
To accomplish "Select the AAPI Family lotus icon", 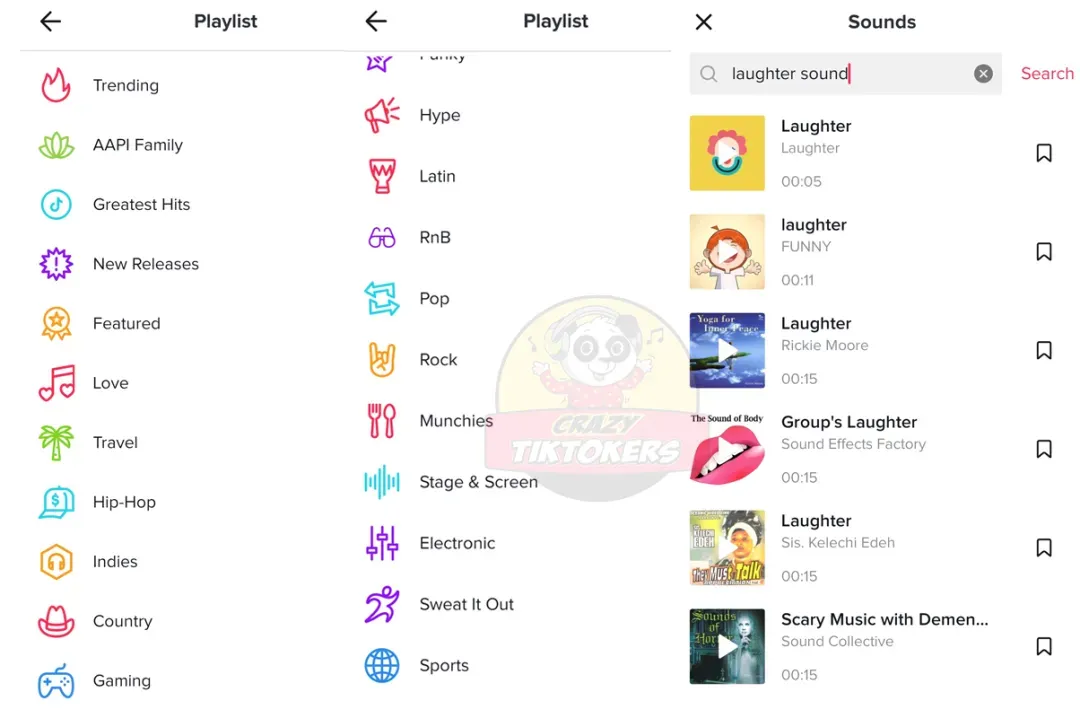I will 56,145.
